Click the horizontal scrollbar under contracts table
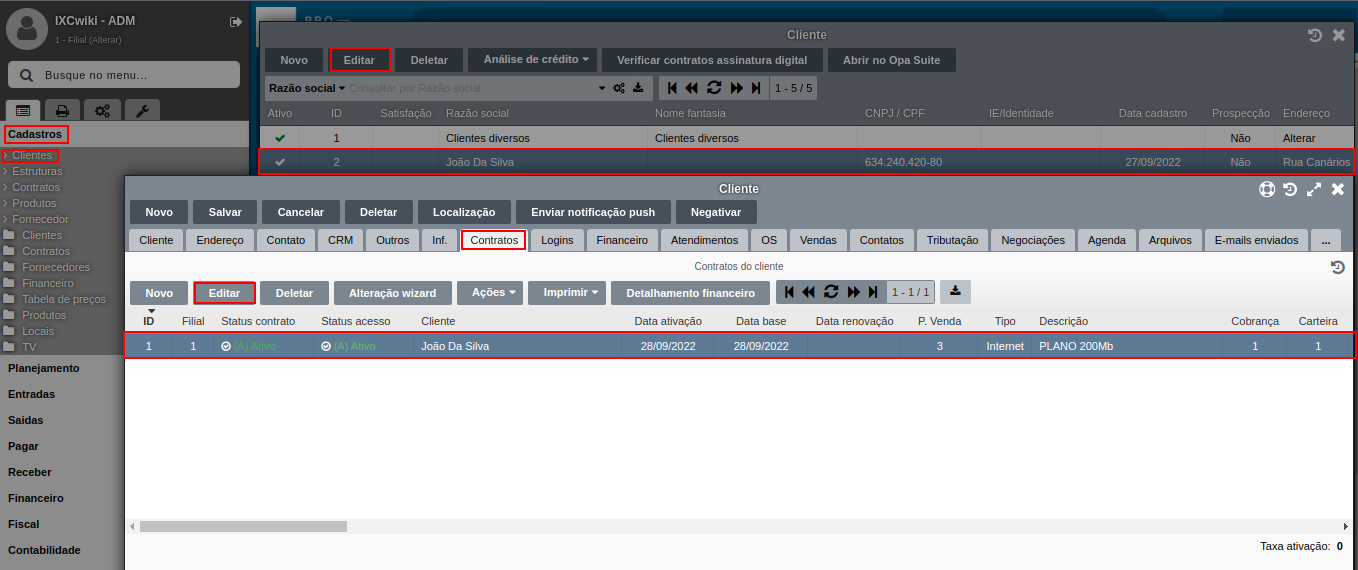The height and width of the screenshot is (570, 1358). [x=243, y=526]
